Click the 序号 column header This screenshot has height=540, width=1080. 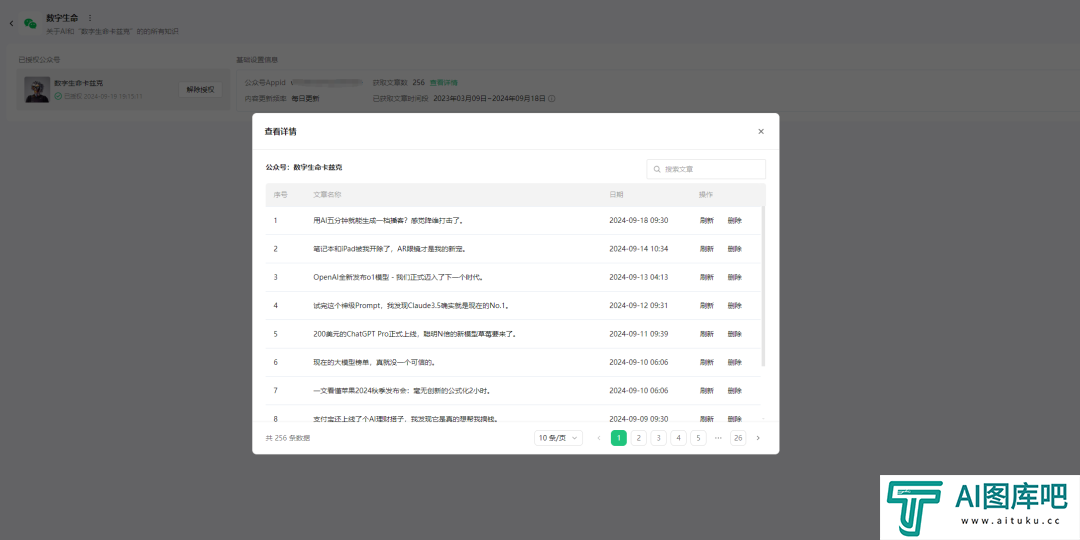280,195
